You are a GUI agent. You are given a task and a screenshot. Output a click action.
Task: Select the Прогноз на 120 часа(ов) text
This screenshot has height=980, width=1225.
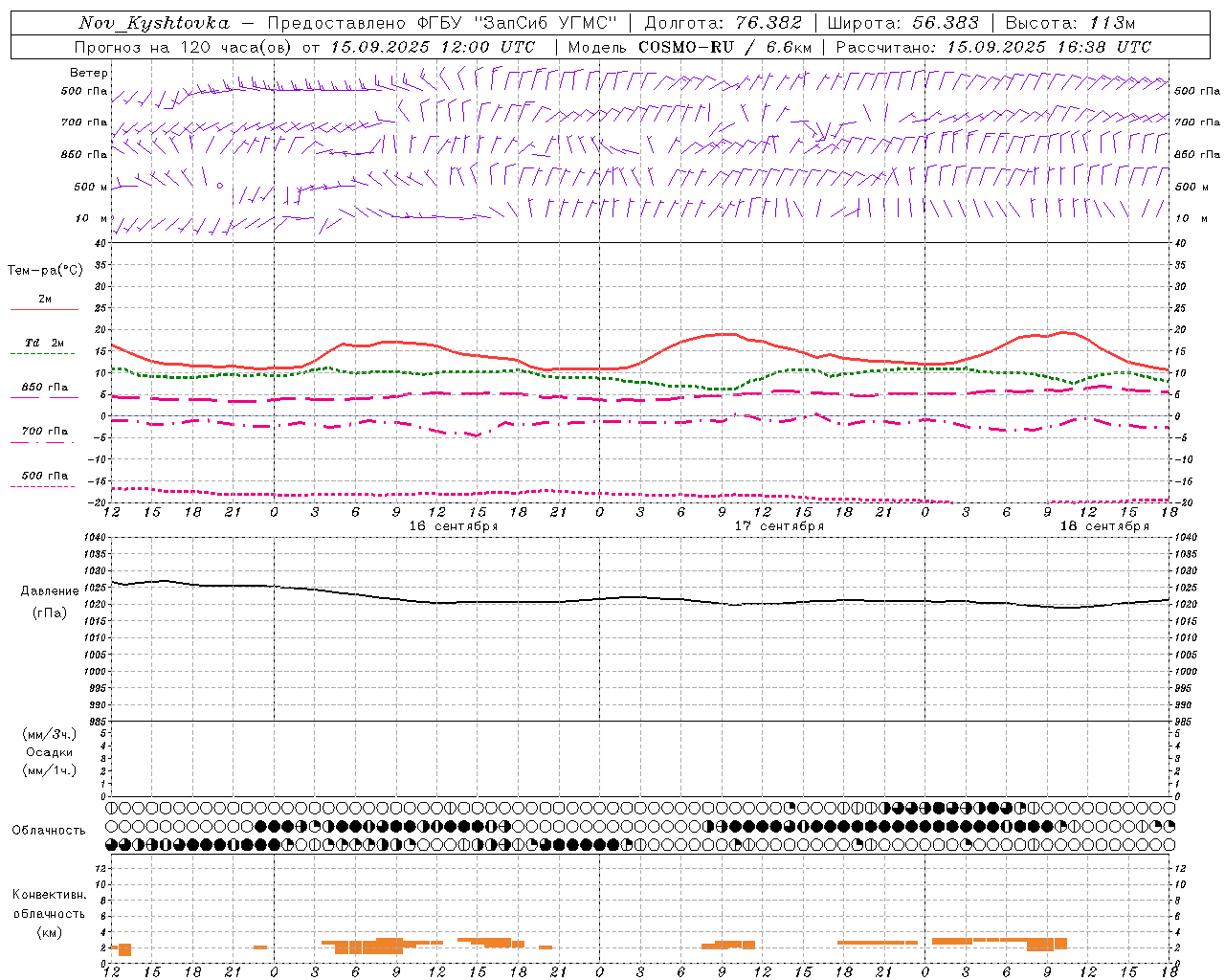coord(185,47)
